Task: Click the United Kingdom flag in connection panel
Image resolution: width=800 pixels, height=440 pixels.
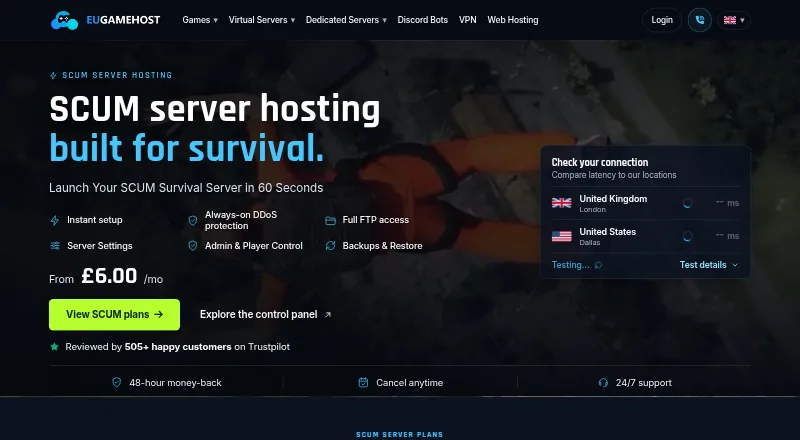Action: (562, 203)
